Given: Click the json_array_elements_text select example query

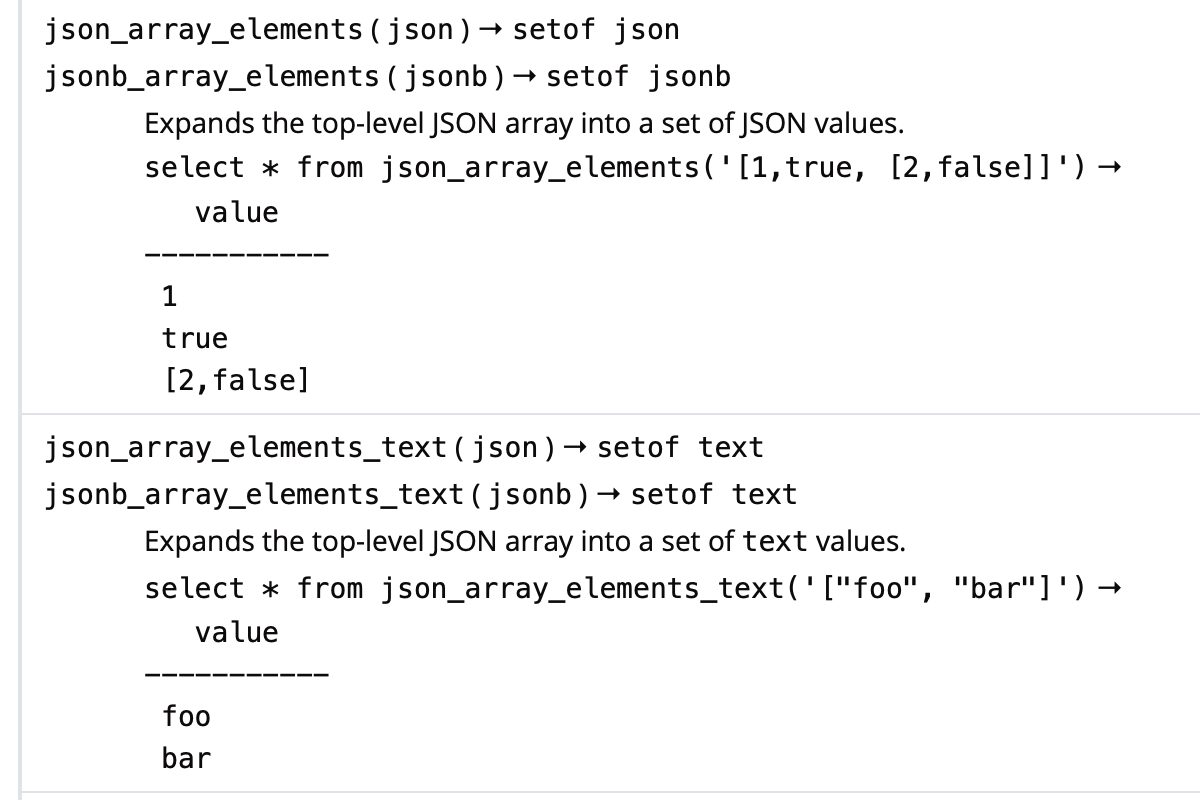Looking at the screenshot, I should pyautogui.click(x=616, y=588).
